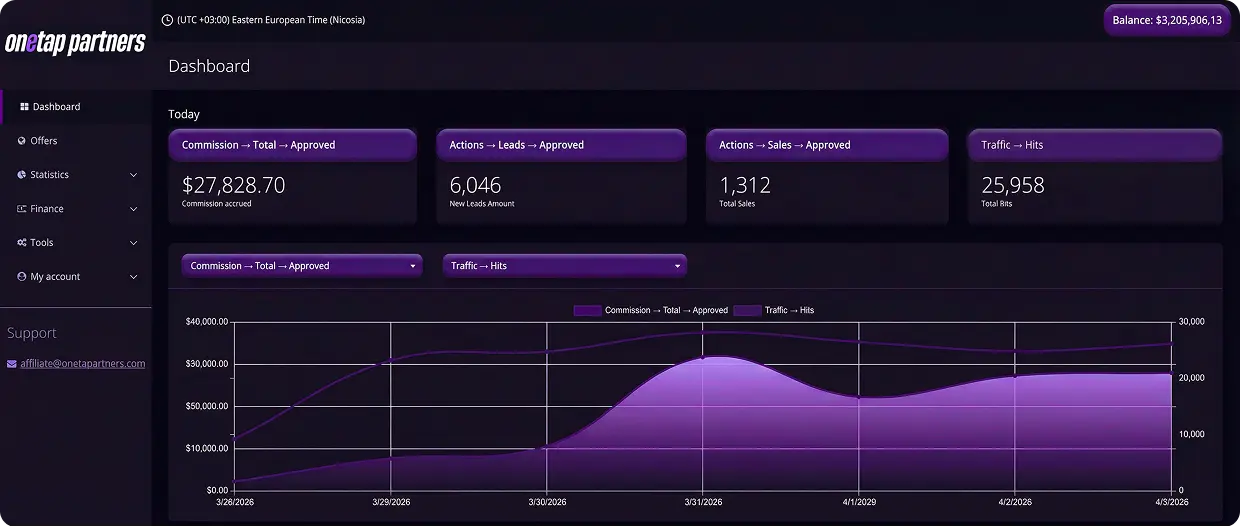This screenshot has height=527, width=1240.
Task: Click the $27,828.70 commission value
Action: [x=233, y=185]
